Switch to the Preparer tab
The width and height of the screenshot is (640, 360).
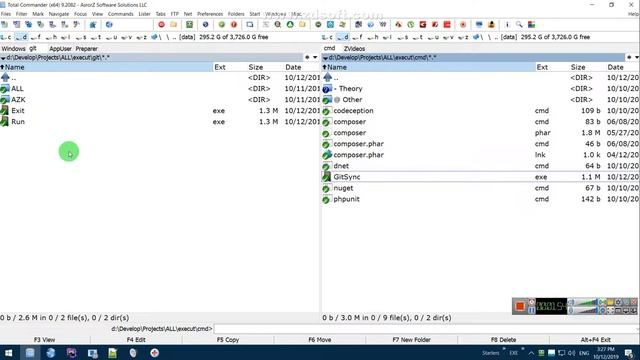pyautogui.click(x=87, y=49)
